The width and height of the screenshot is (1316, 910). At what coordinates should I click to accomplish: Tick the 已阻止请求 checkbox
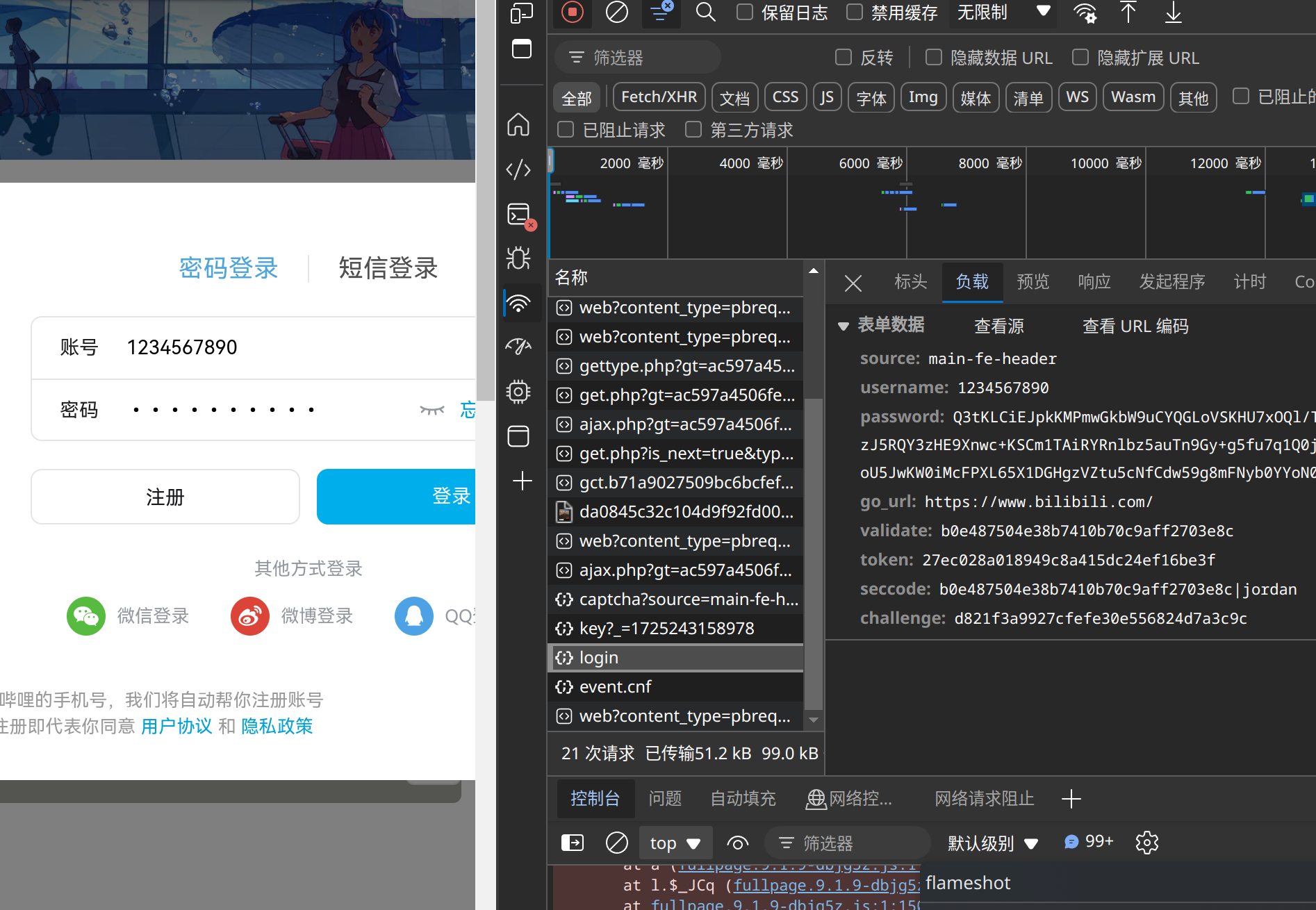[x=566, y=129]
